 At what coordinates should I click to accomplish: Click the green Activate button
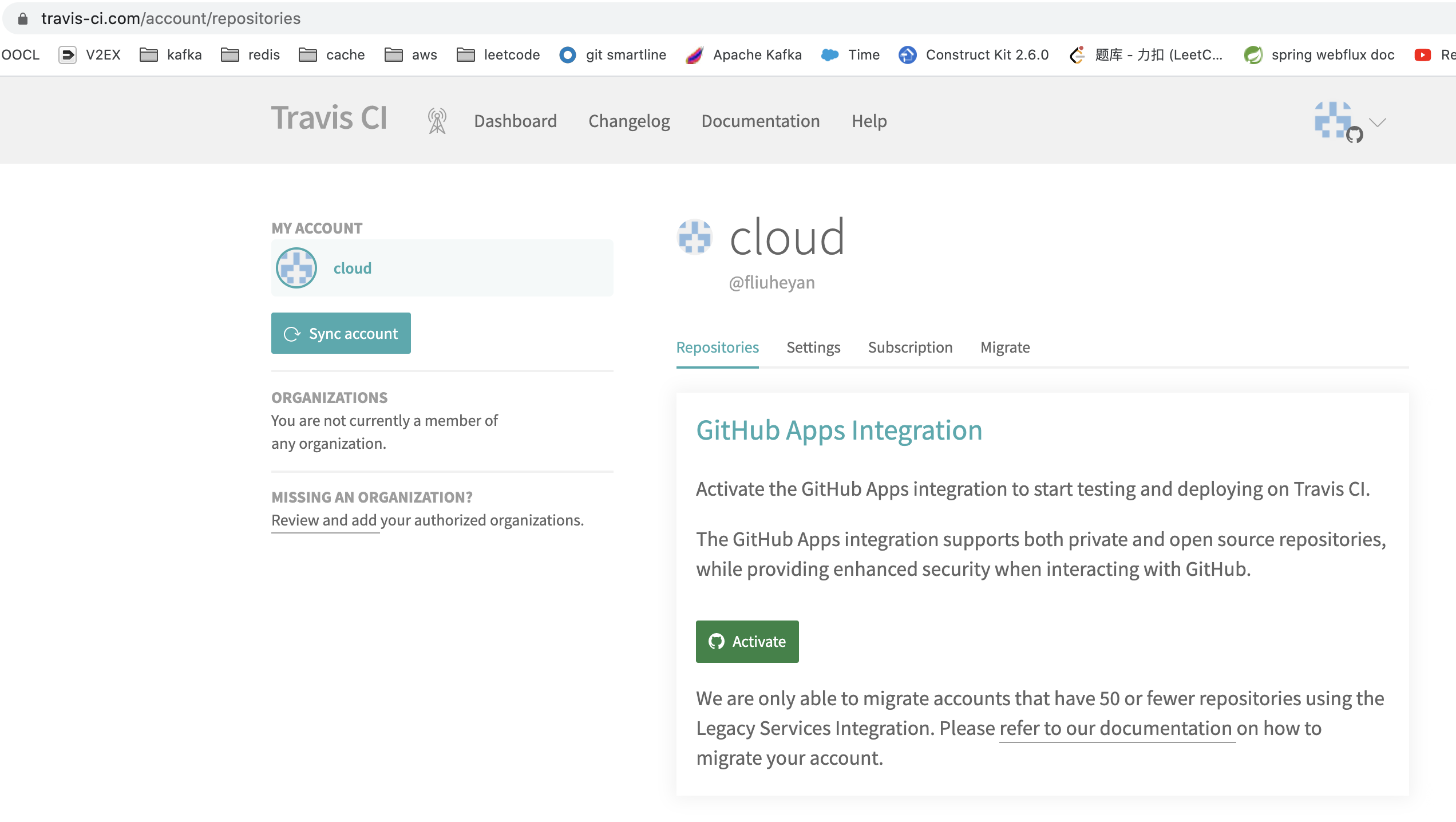[x=747, y=642]
